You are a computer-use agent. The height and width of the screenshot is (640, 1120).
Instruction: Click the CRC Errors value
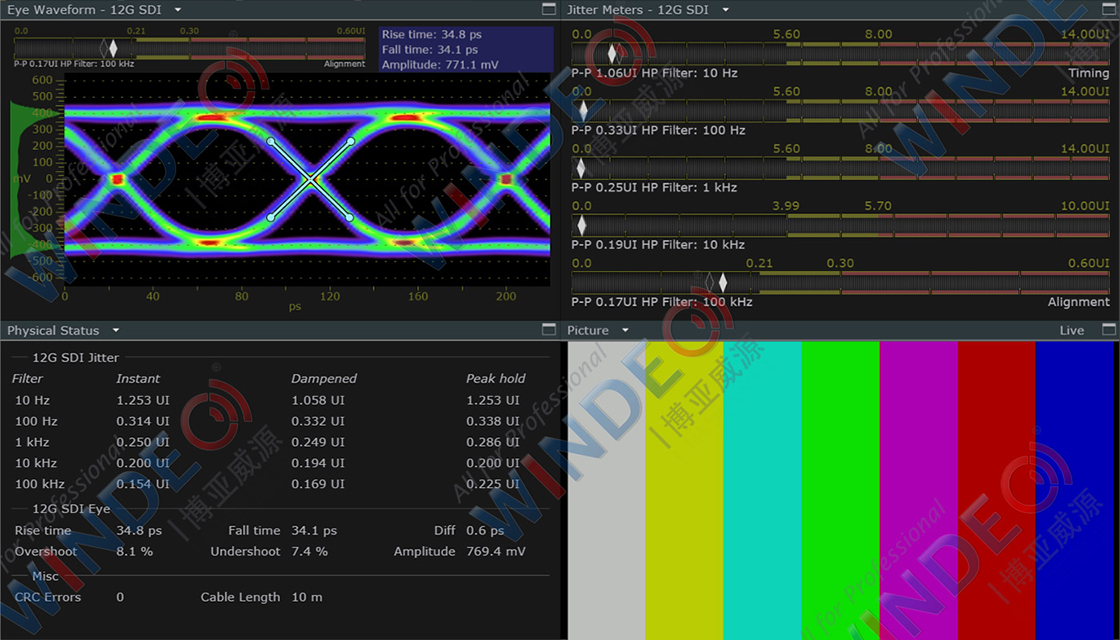click(120, 597)
